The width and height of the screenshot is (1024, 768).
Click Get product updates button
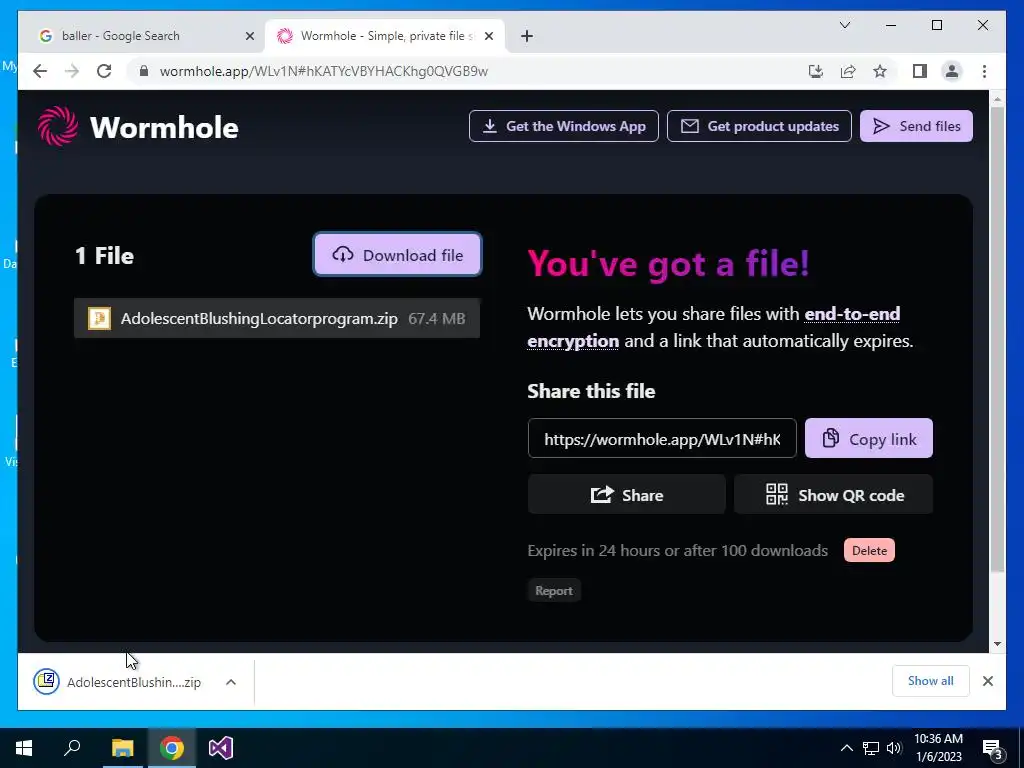(x=759, y=126)
